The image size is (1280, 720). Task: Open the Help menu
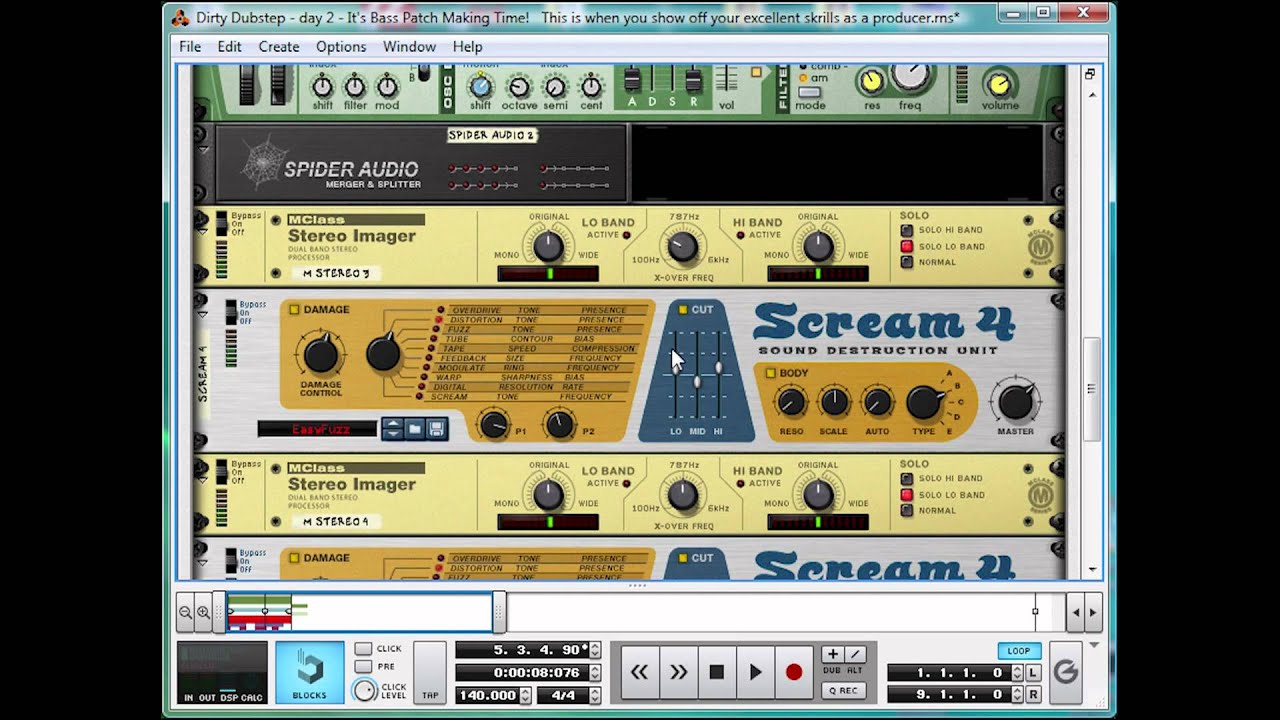467,47
